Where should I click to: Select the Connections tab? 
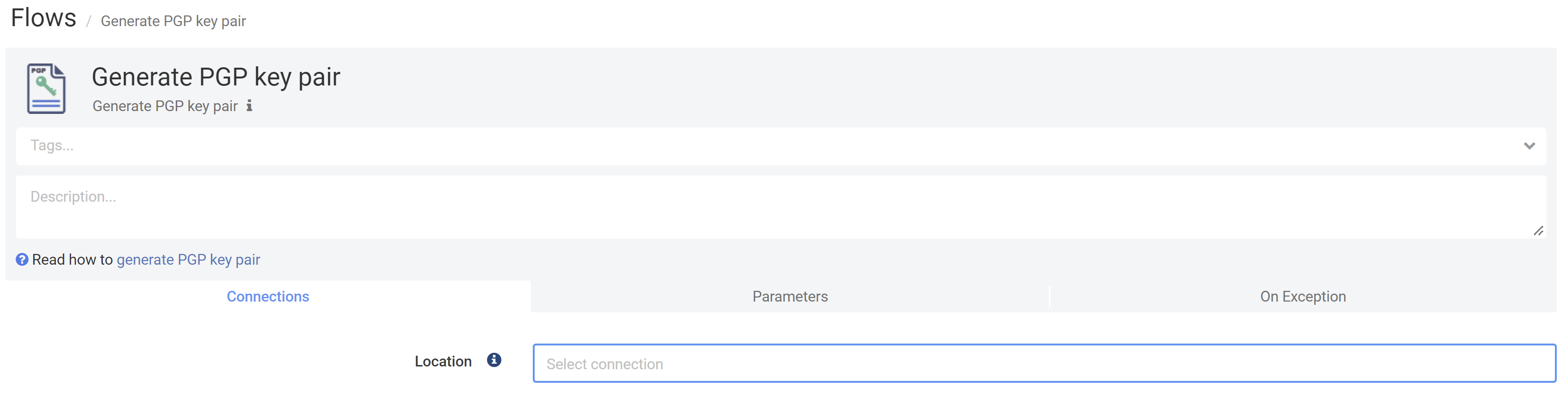268,296
